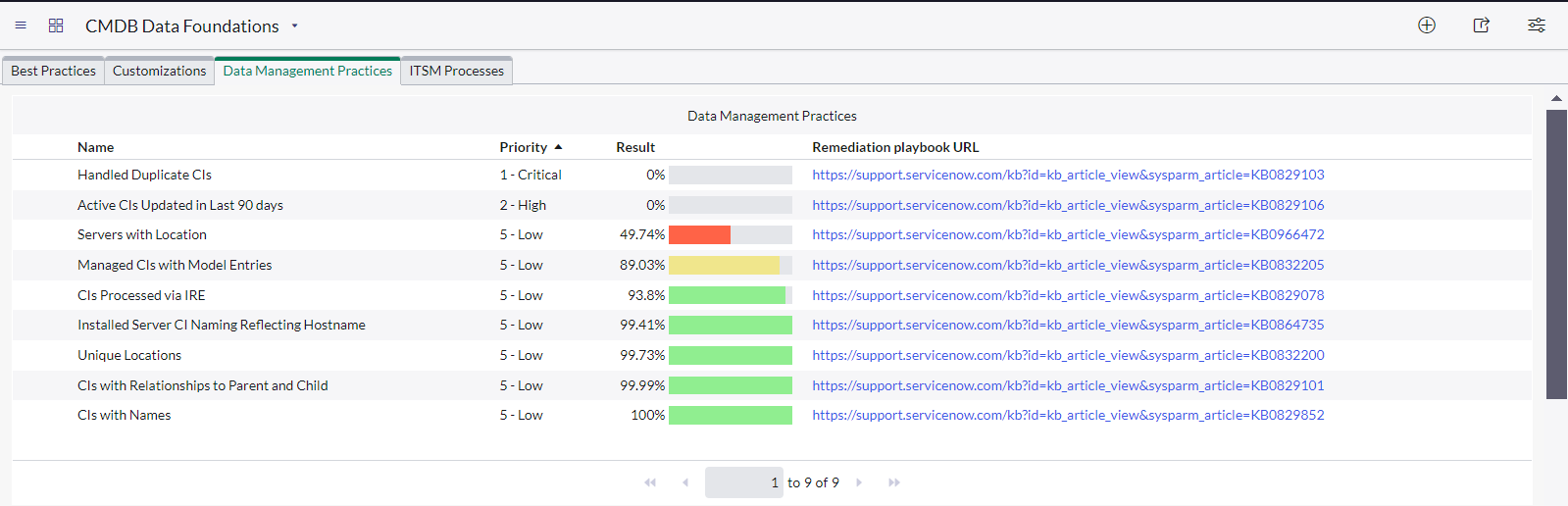1568x506 pixels.
Task: Open the KB0829078 remediation link
Action: pos(1068,295)
